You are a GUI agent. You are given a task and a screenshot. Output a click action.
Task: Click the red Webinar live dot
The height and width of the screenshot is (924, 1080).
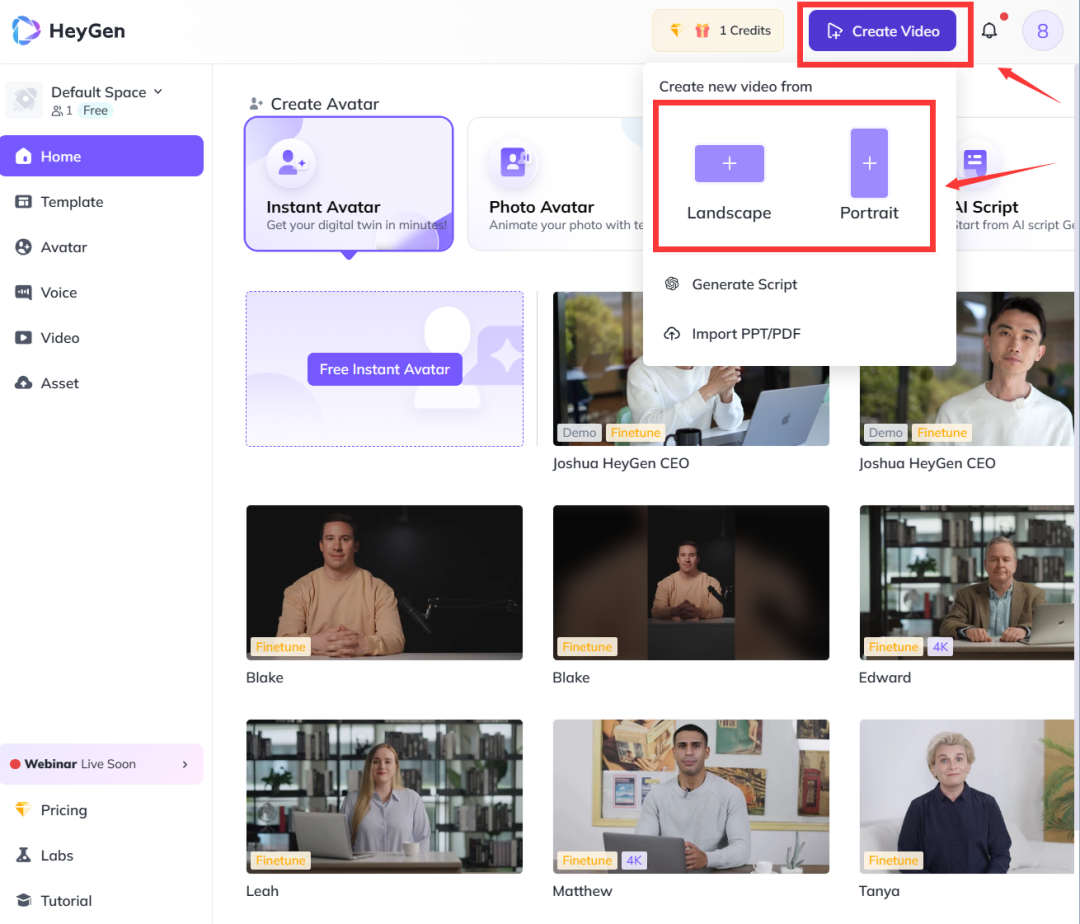[15, 764]
